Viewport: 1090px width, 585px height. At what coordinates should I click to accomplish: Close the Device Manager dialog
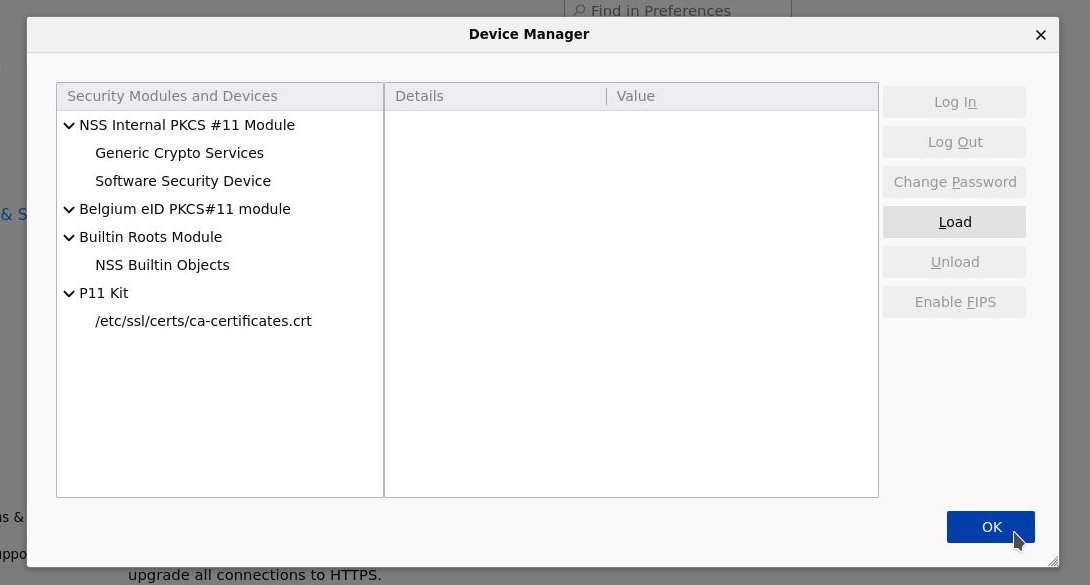(x=1041, y=35)
